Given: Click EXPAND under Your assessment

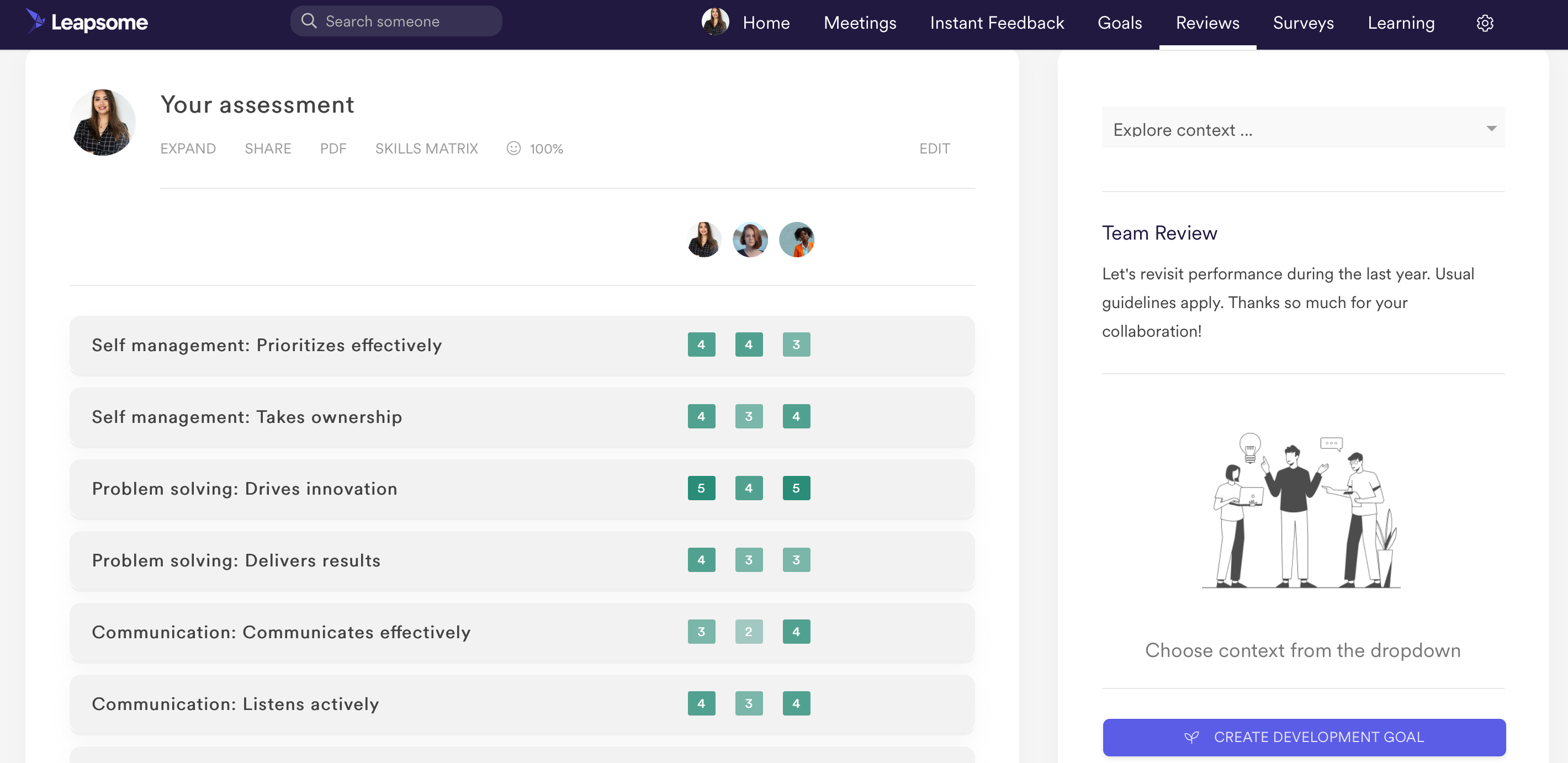Looking at the screenshot, I should click(188, 149).
